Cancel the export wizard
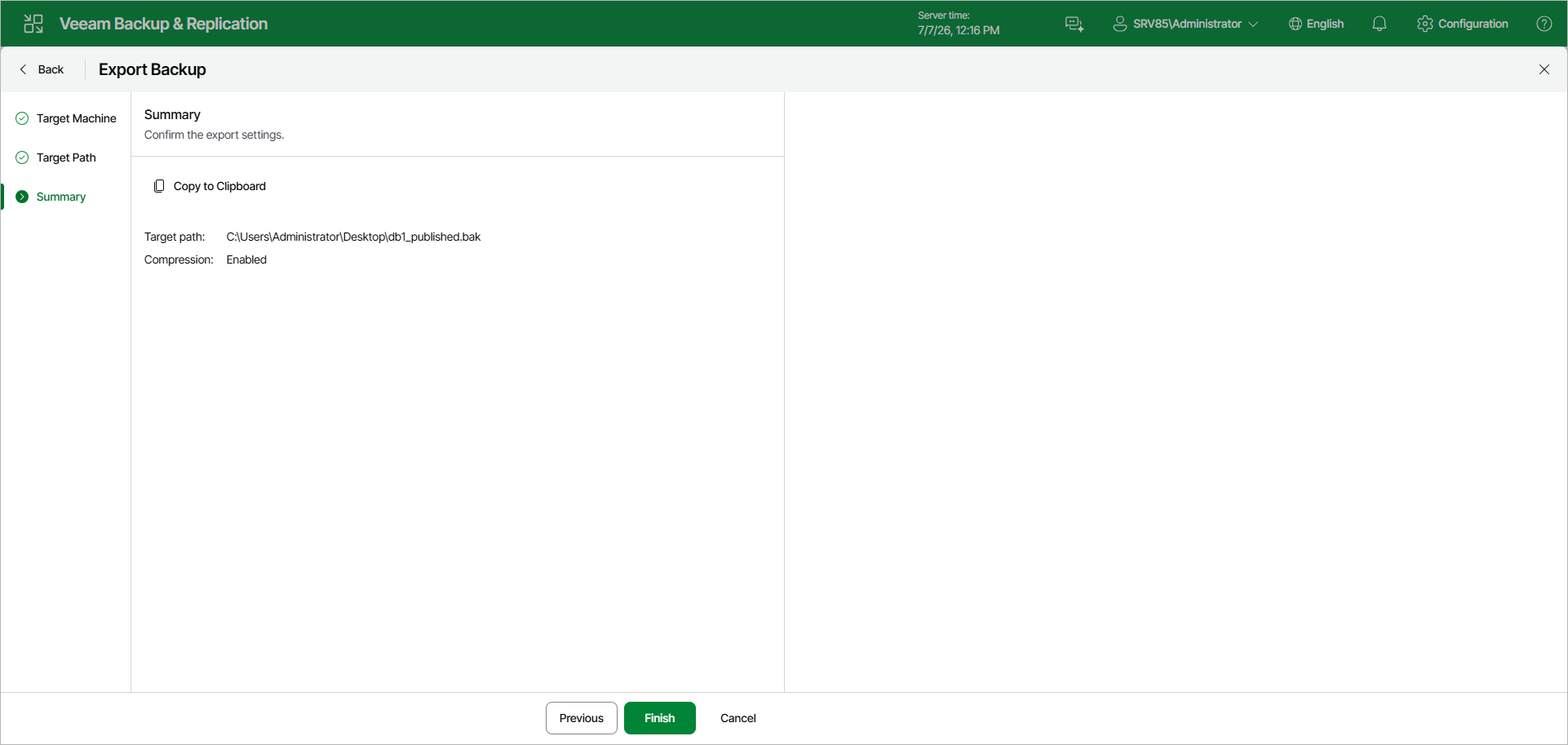 tap(738, 718)
